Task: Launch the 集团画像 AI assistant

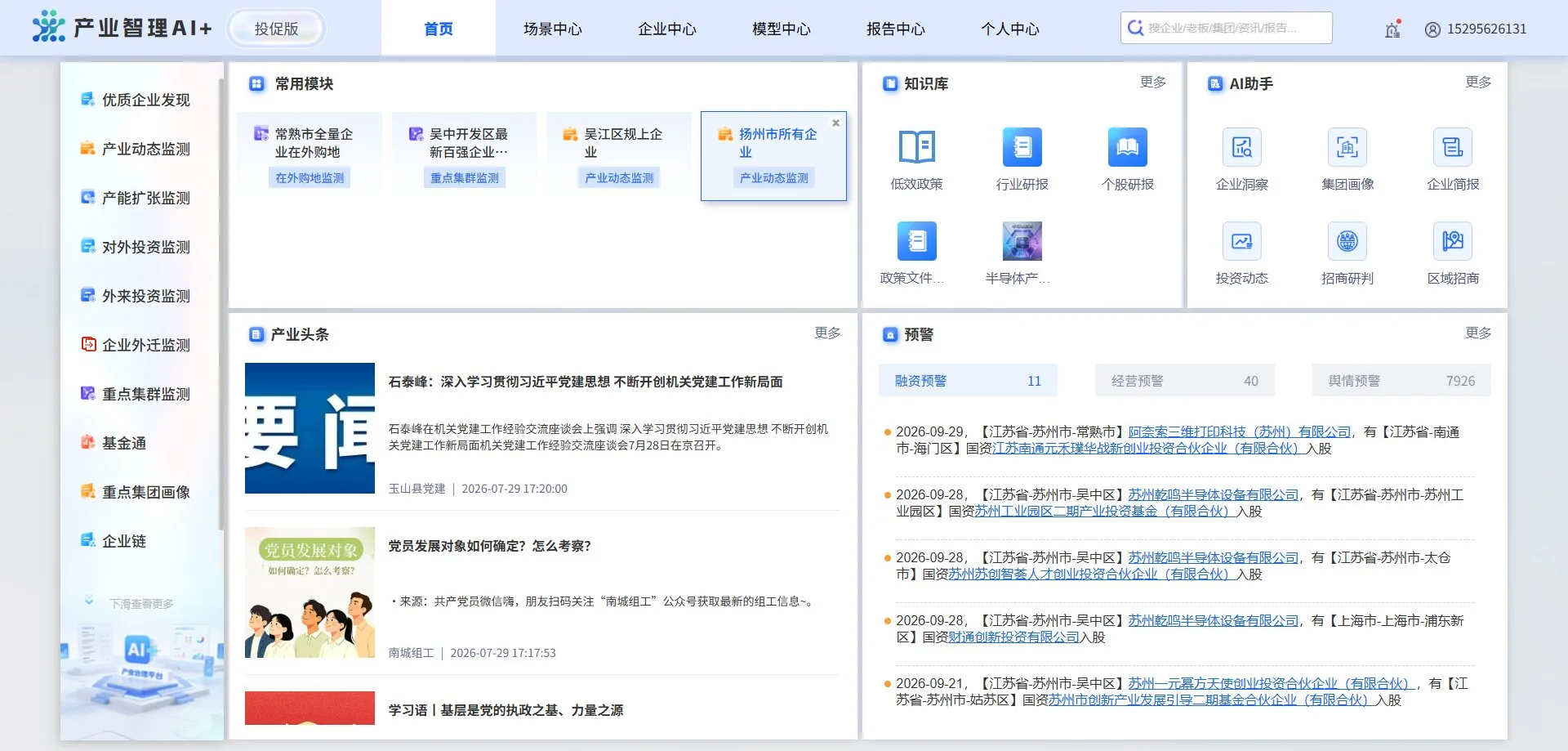Action: (x=1347, y=148)
